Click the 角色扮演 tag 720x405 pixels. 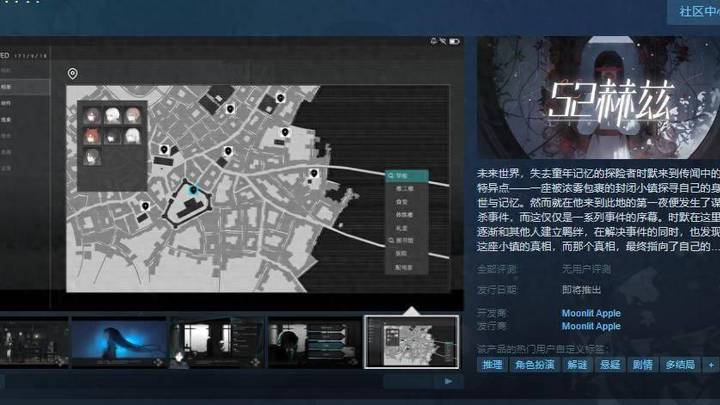(534, 365)
